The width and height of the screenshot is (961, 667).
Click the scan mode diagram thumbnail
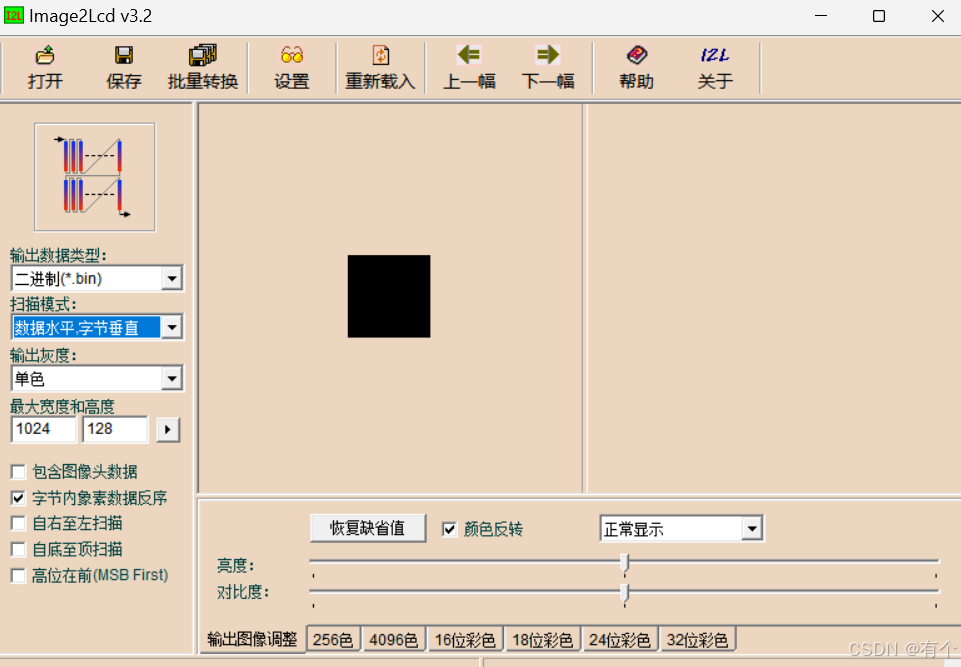[x=95, y=177]
